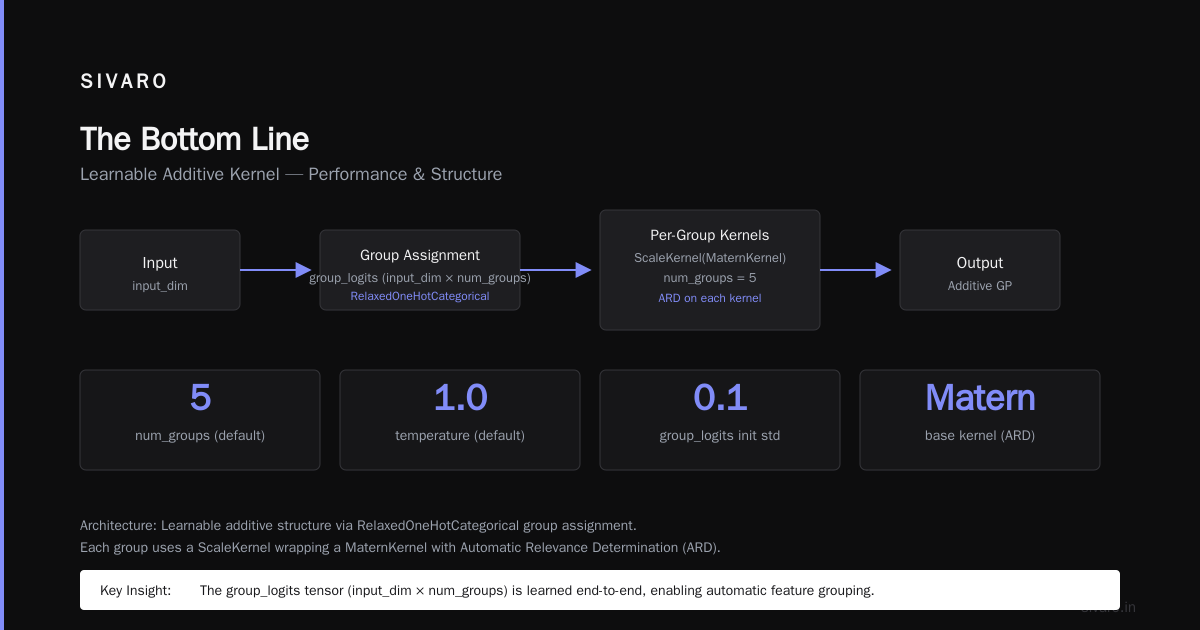
Task: Click the Group Assignment node
Action: click(420, 270)
